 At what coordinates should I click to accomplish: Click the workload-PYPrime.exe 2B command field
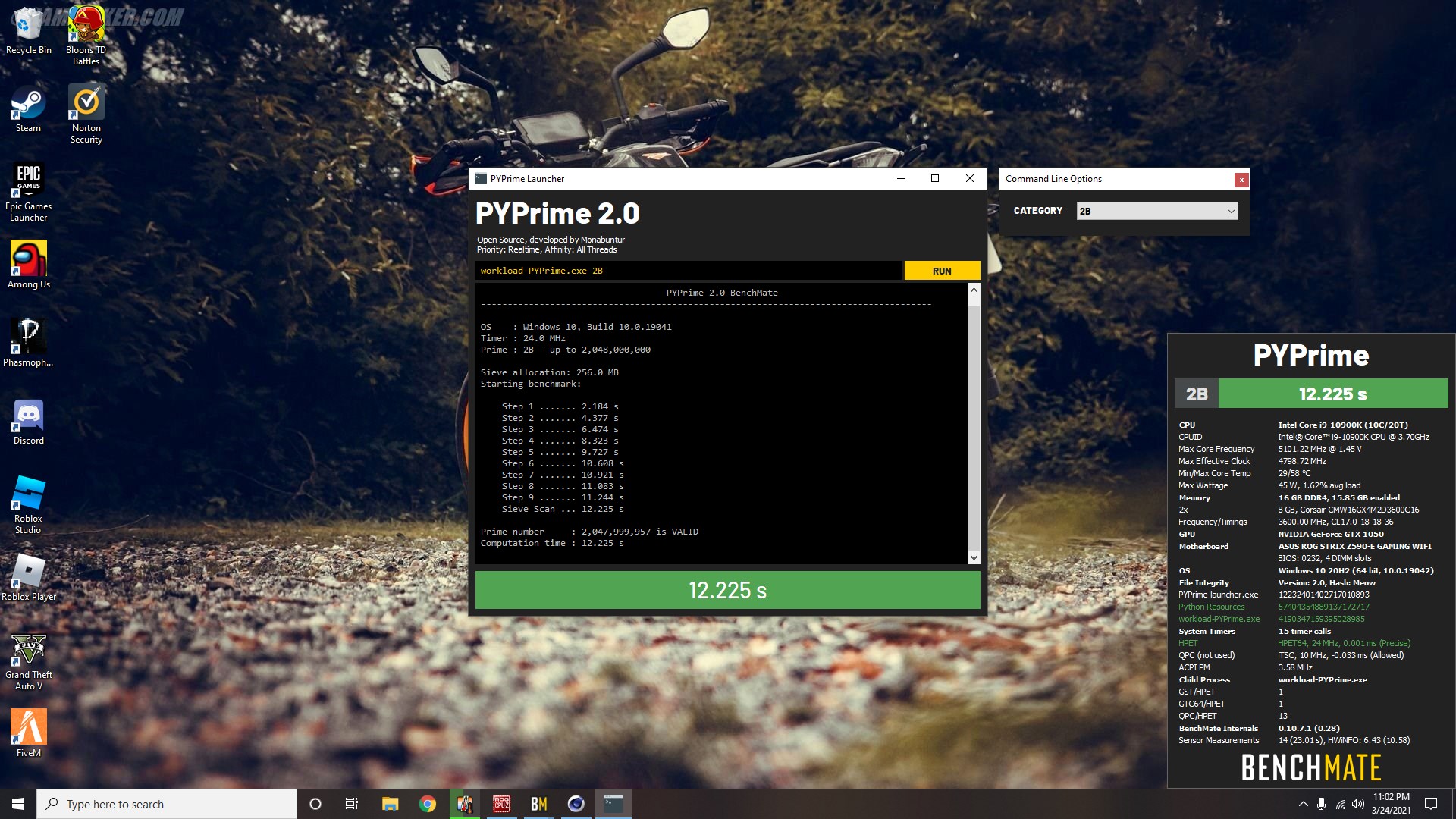tap(689, 271)
